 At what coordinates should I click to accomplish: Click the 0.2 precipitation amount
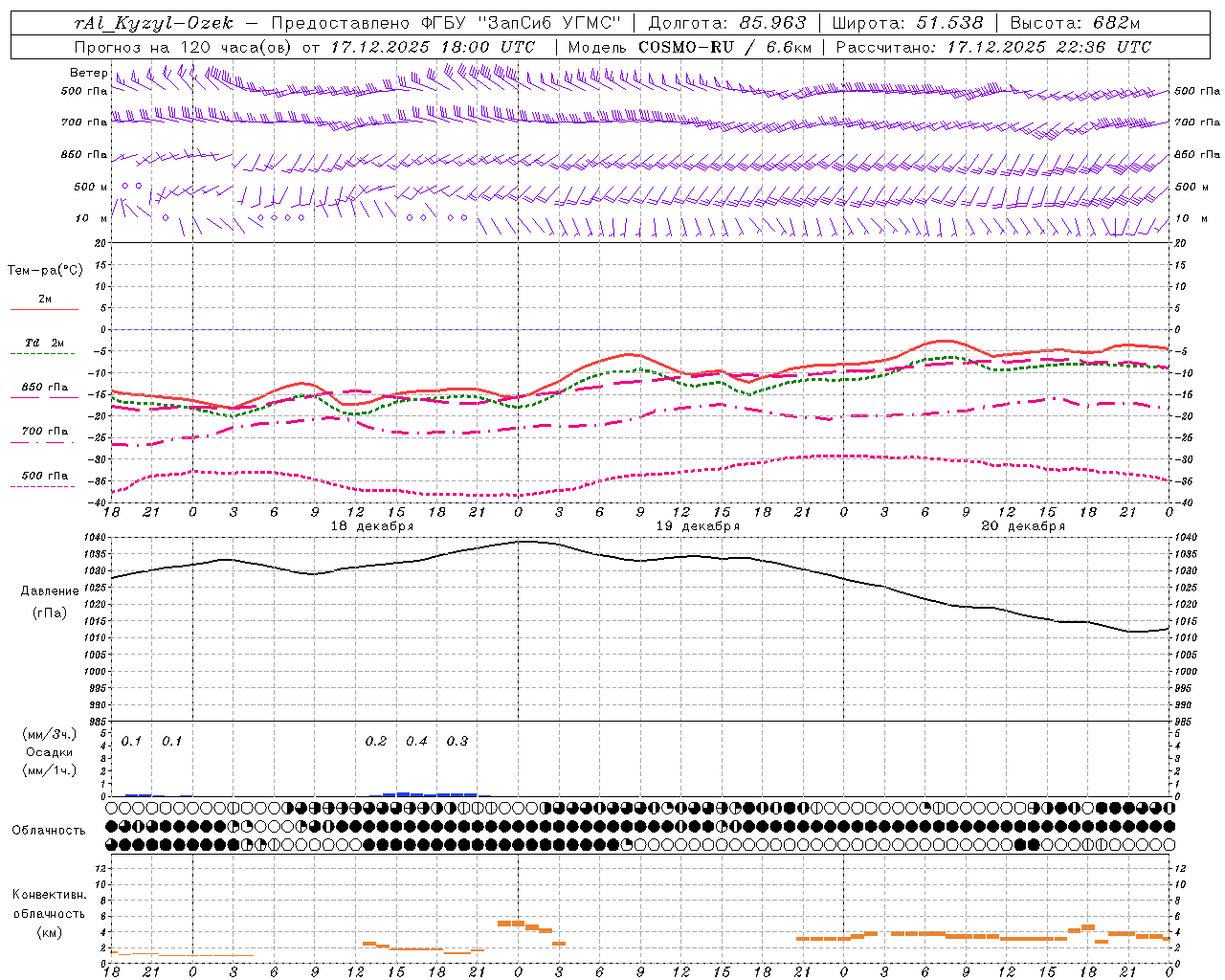(376, 741)
